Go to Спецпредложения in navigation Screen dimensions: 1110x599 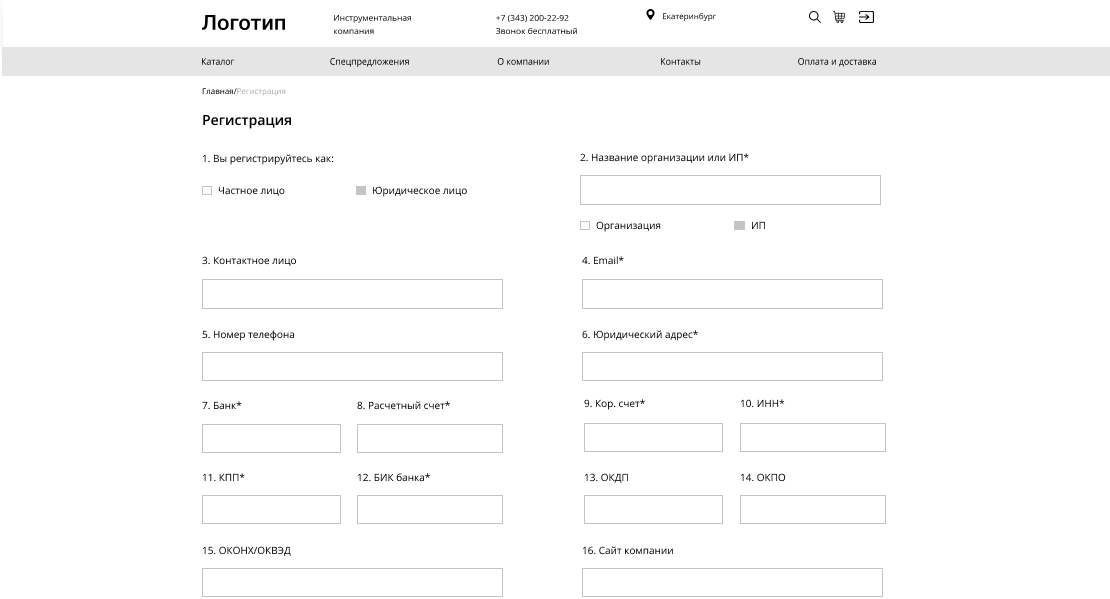coord(369,62)
